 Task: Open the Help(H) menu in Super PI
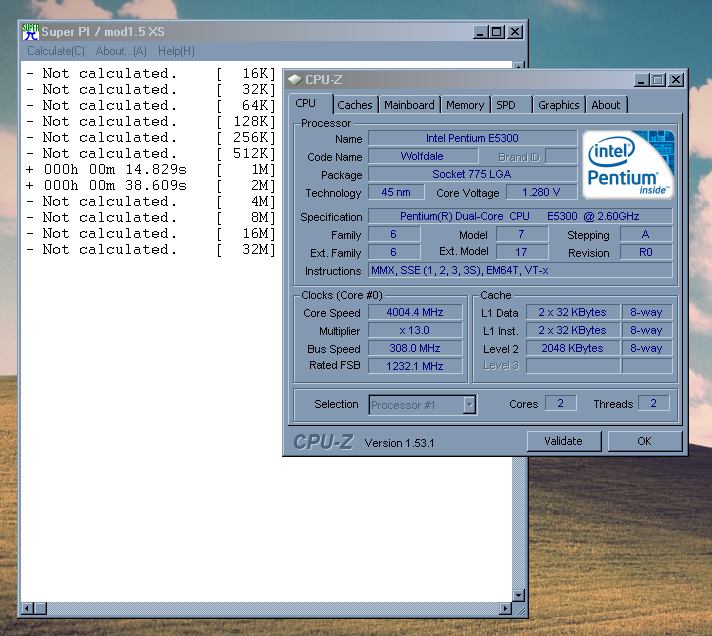176,51
